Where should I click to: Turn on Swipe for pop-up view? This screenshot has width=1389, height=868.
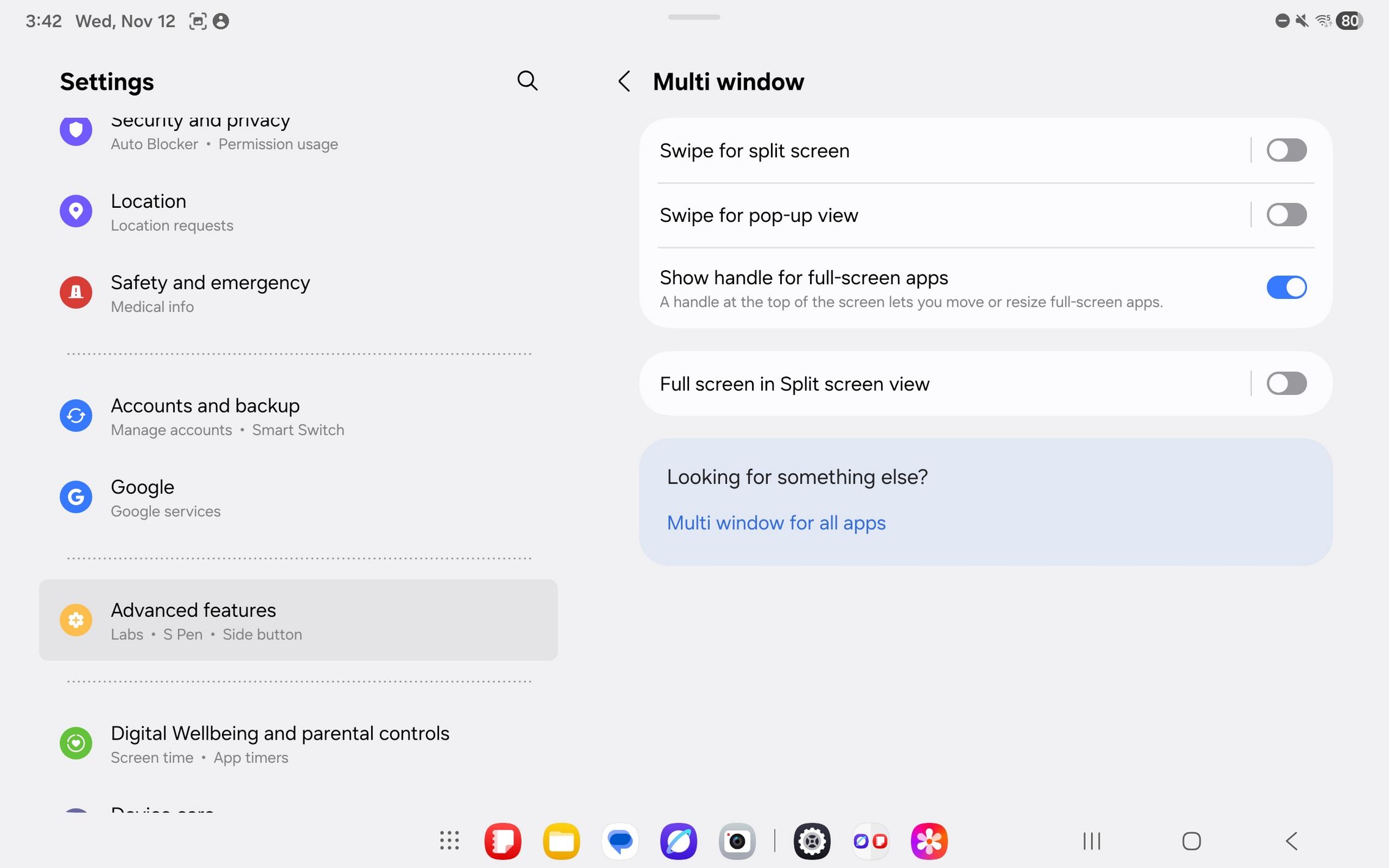tap(1286, 215)
